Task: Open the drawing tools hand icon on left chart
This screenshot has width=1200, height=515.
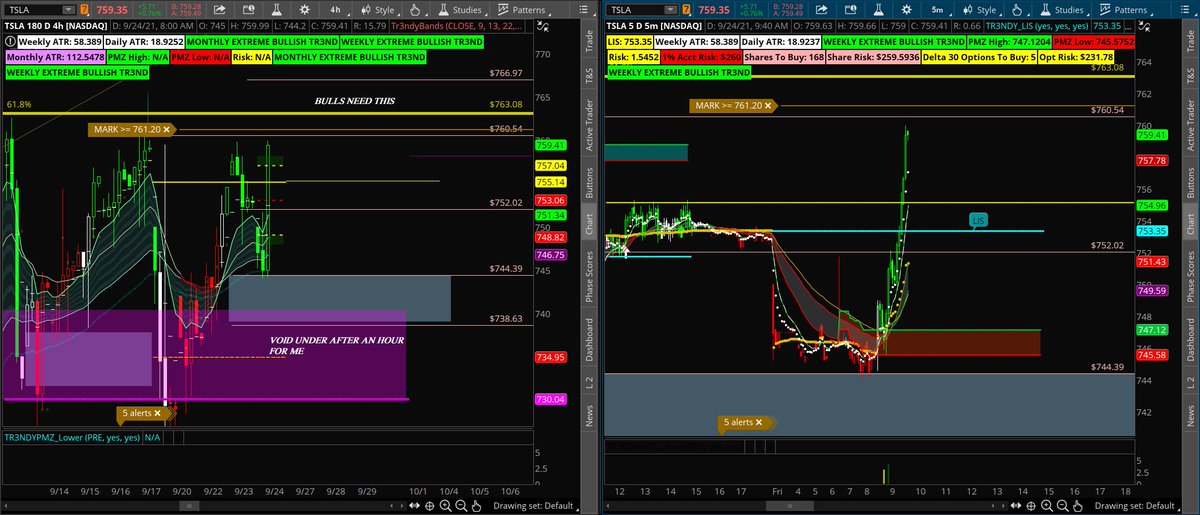Action: pyautogui.click(x=415, y=9)
